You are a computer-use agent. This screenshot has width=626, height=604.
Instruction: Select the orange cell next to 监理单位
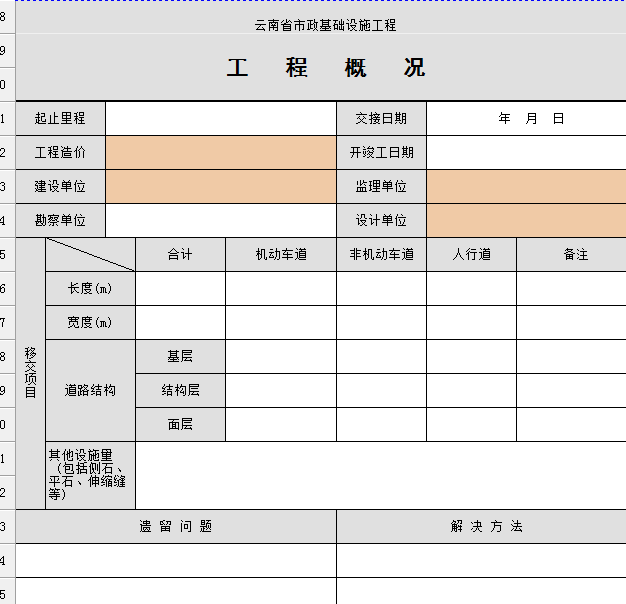pyautogui.click(x=526, y=186)
